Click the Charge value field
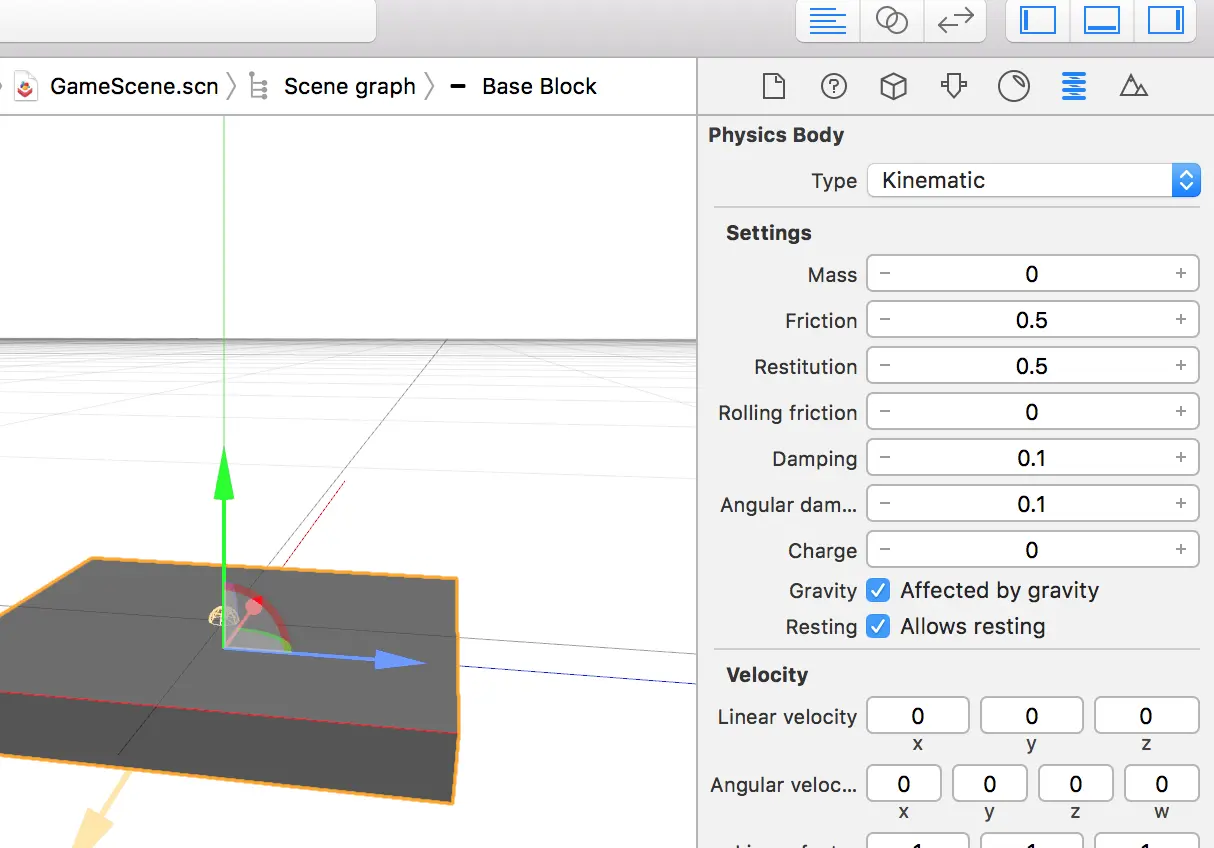1214x848 pixels. [1033, 550]
